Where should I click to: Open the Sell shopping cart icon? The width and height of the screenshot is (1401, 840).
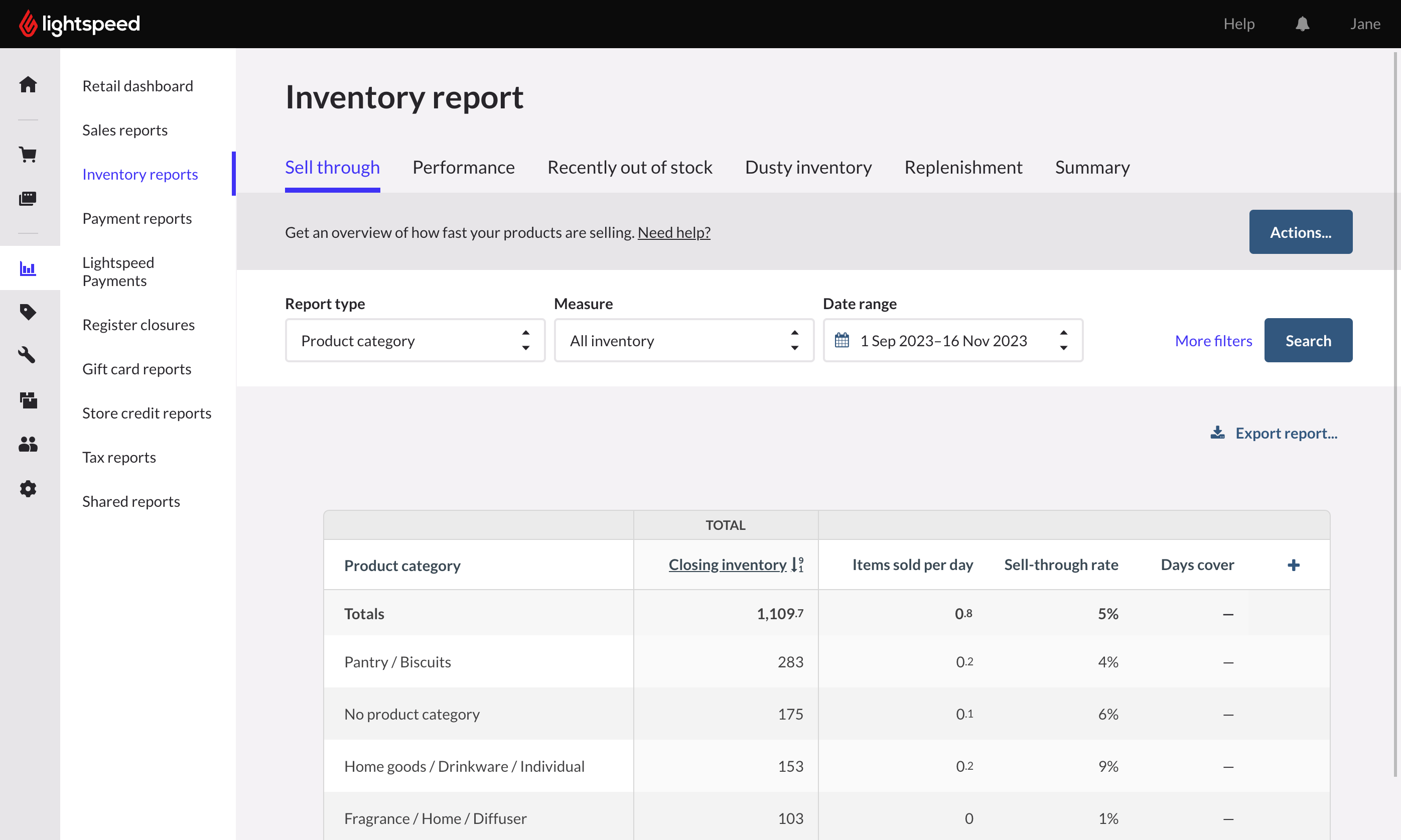(x=28, y=154)
